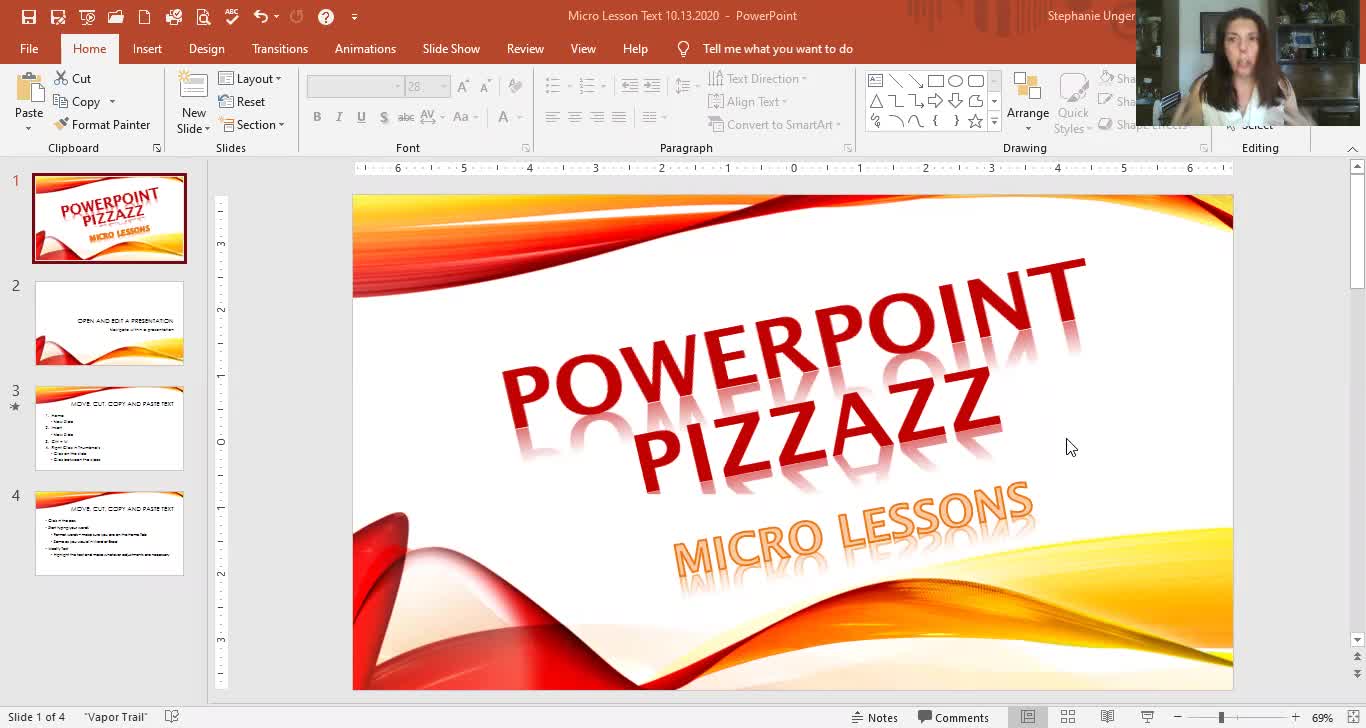The height and width of the screenshot is (728, 1366).
Task: Expand the Copy options arrow
Action: 112,101
